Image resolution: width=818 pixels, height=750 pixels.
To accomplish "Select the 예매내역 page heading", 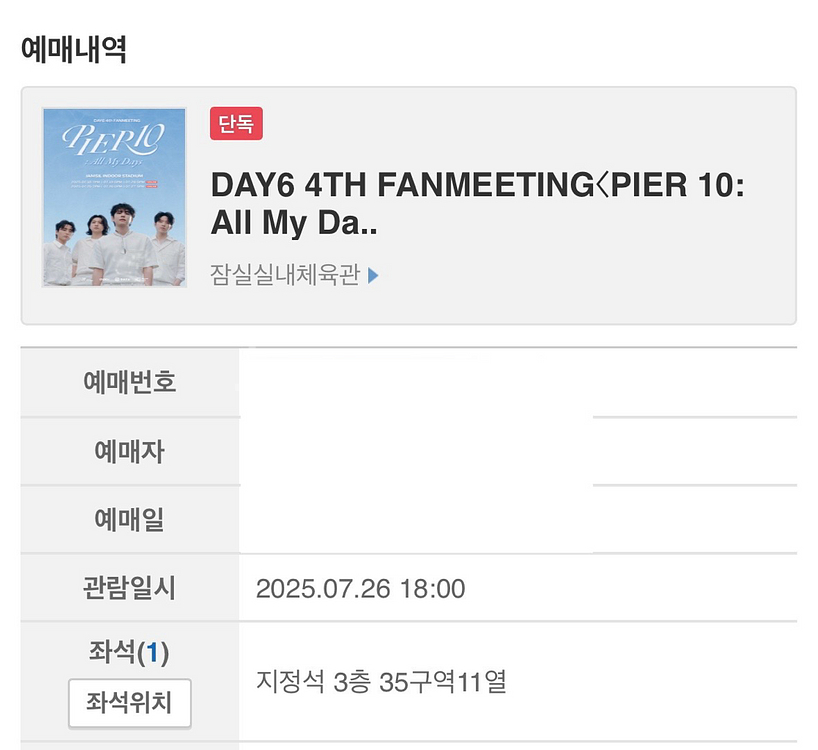I will coord(74,50).
